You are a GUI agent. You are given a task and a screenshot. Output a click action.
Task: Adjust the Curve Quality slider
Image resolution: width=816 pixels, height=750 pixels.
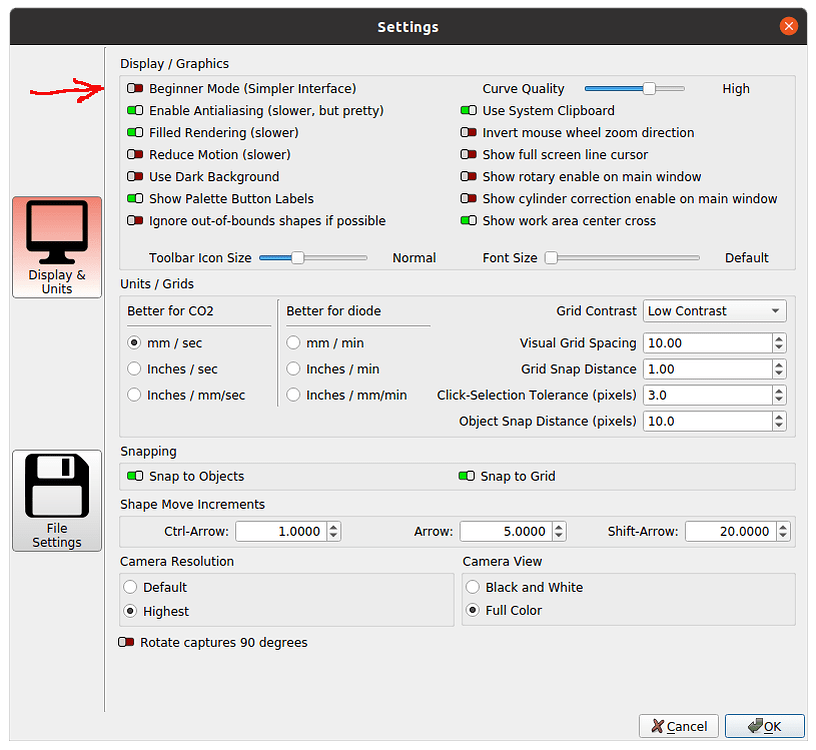[634, 88]
